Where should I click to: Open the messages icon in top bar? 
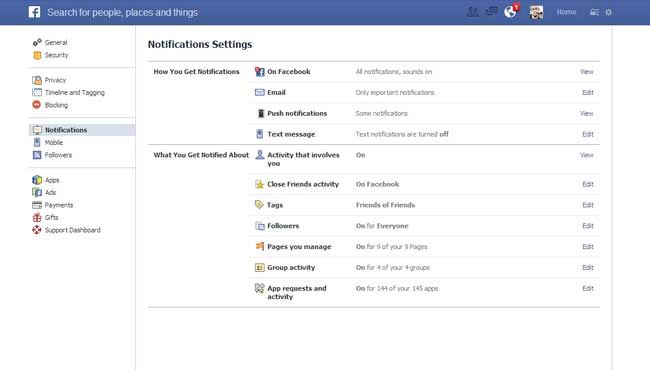(x=492, y=12)
